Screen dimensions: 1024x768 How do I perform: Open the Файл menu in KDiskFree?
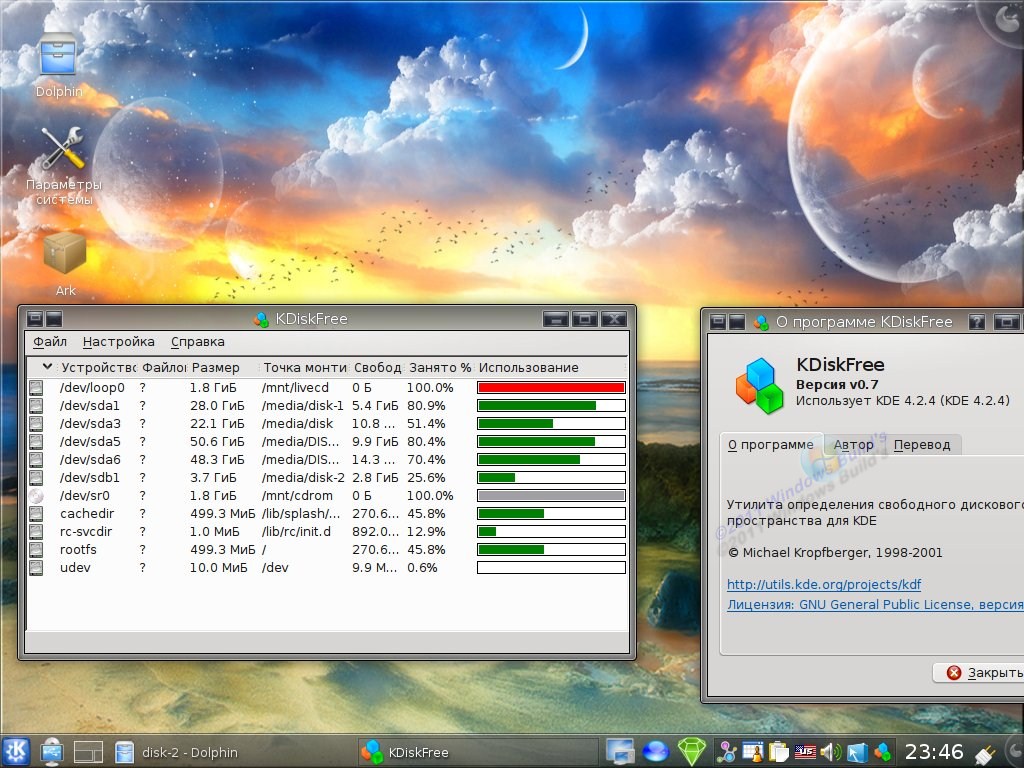(x=50, y=342)
